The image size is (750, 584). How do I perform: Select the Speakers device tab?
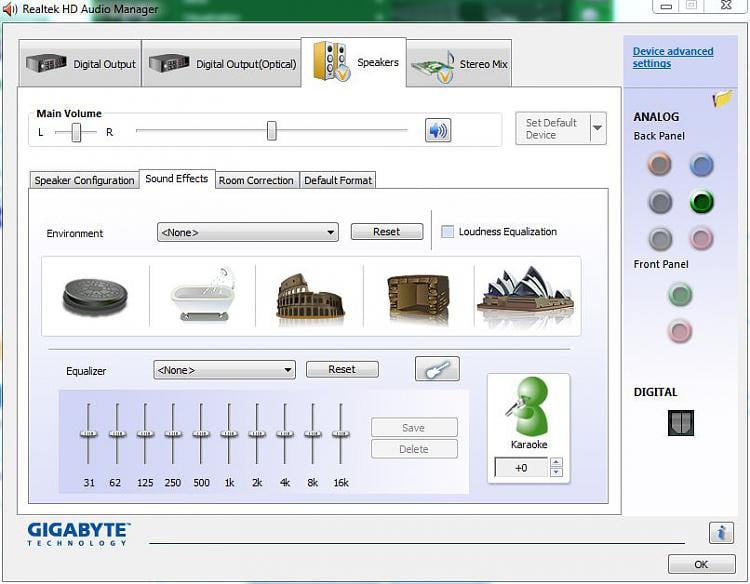point(354,62)
